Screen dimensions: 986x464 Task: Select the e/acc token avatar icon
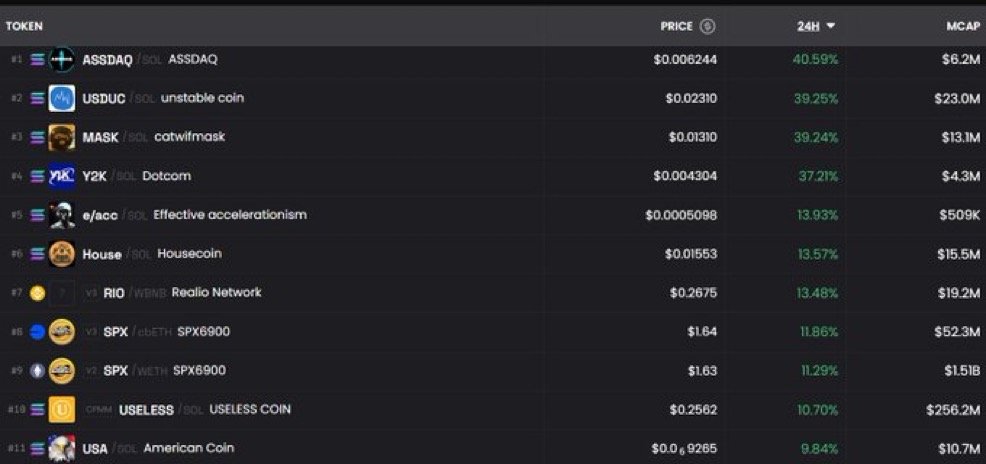click(x=62, y=215)
